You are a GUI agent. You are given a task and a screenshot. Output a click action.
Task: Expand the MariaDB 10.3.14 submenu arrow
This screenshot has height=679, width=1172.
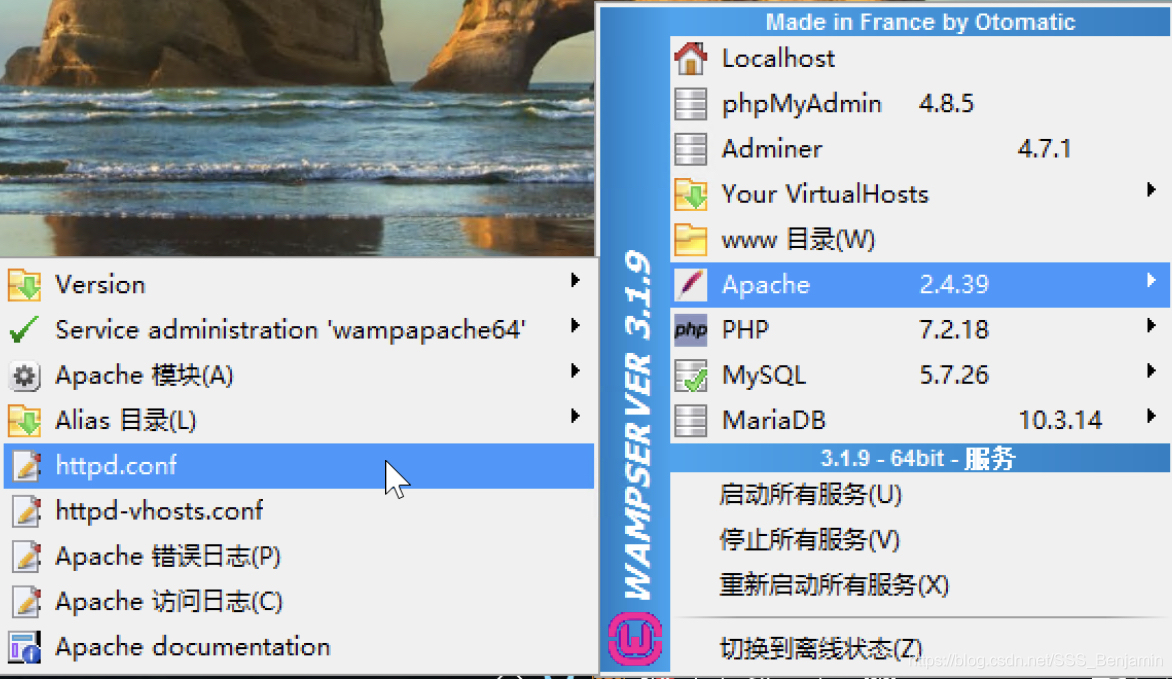1152,416
